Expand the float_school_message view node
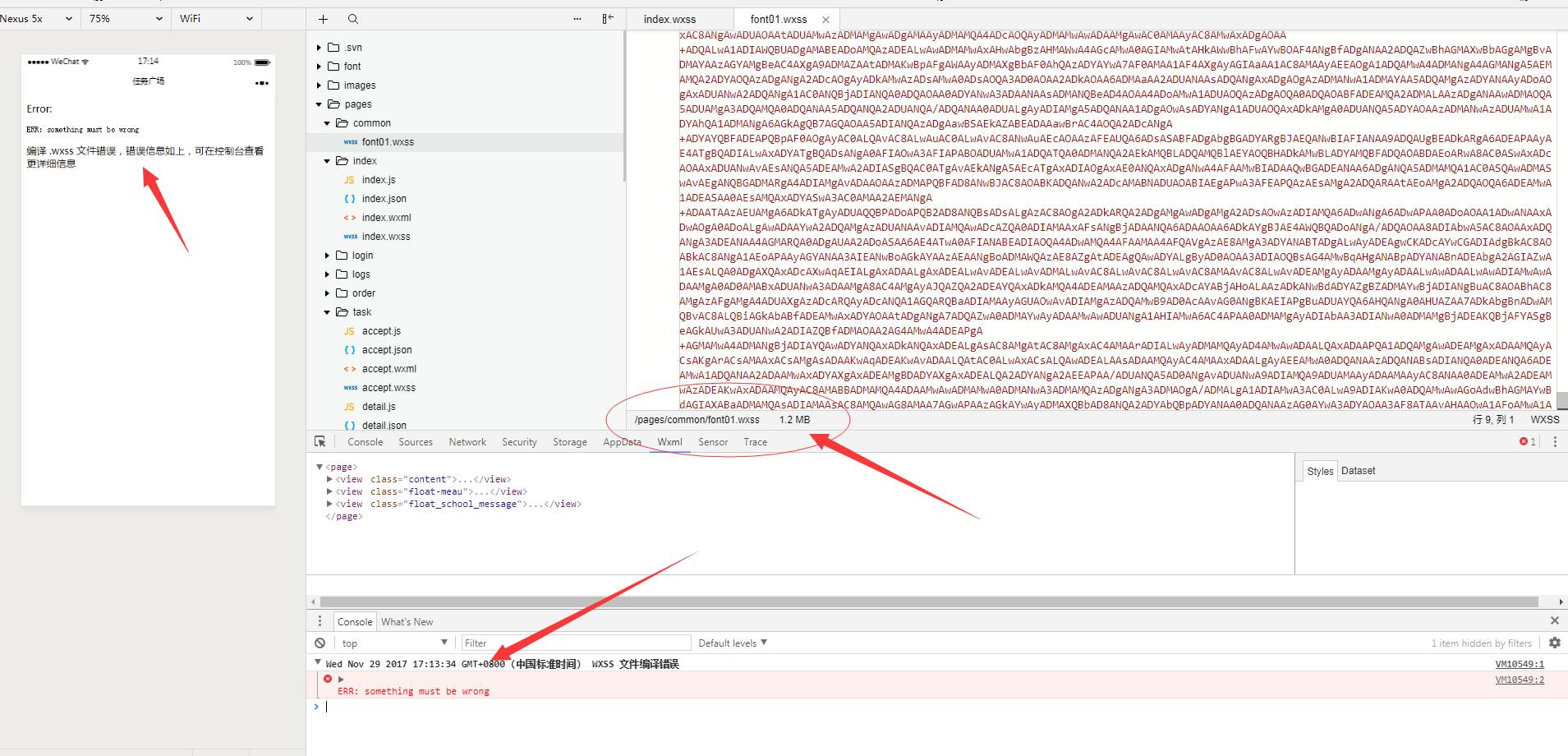 [329, 504]
